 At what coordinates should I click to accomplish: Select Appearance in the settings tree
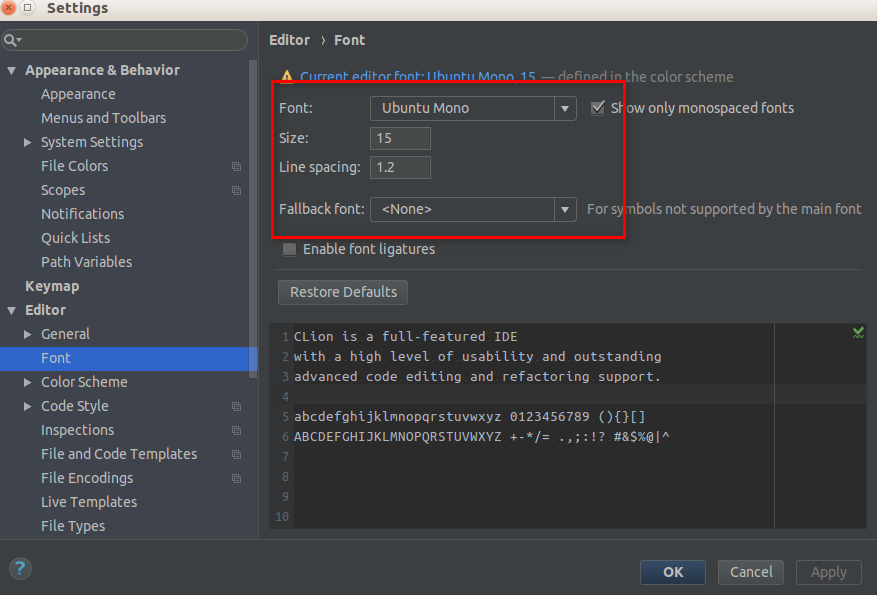[x=78, y=94]
